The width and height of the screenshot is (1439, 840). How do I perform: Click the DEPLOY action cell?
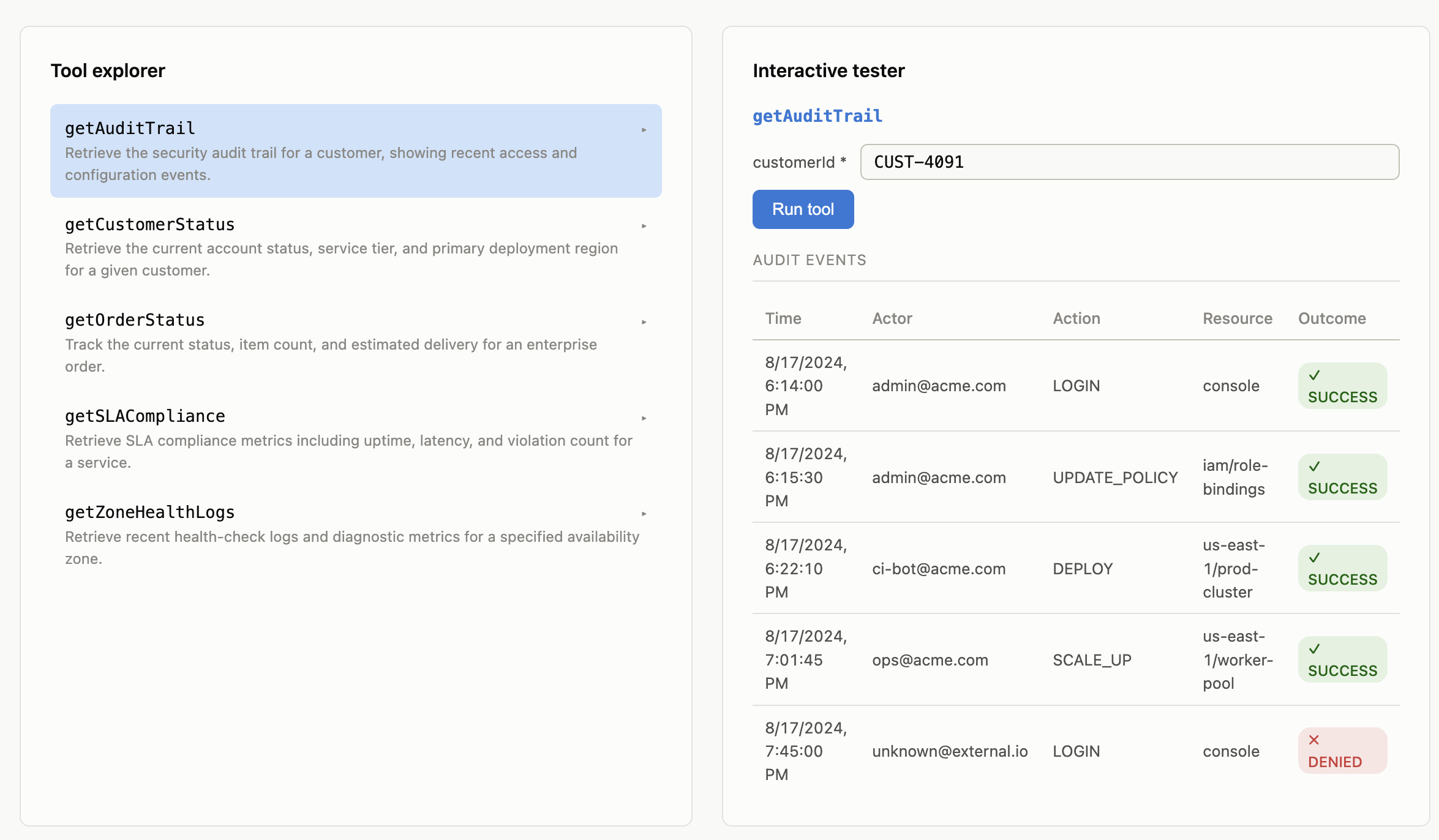[1083, 569]
